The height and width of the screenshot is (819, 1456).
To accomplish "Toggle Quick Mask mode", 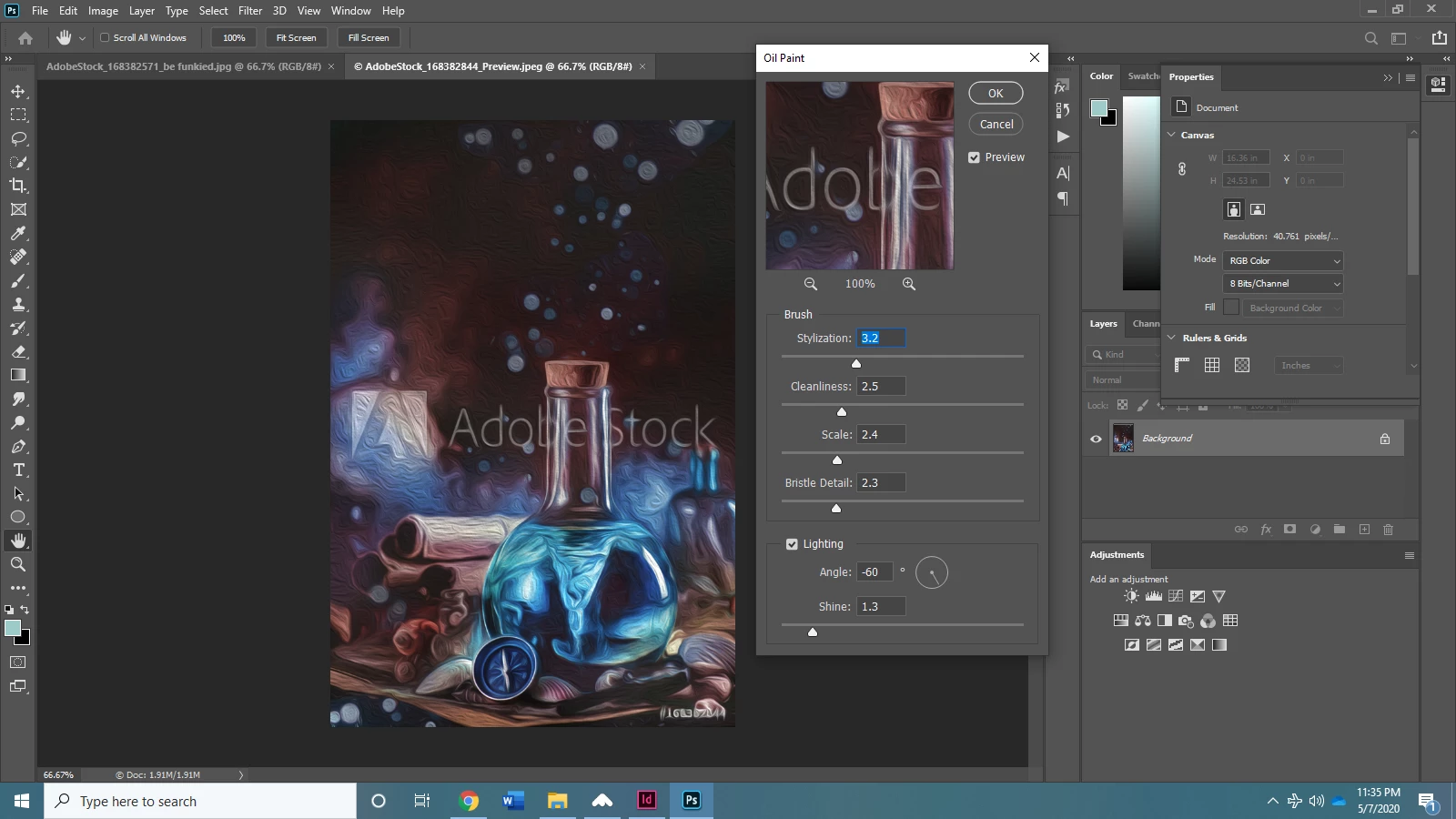I will pyautogui.click(x=18, y=662).
